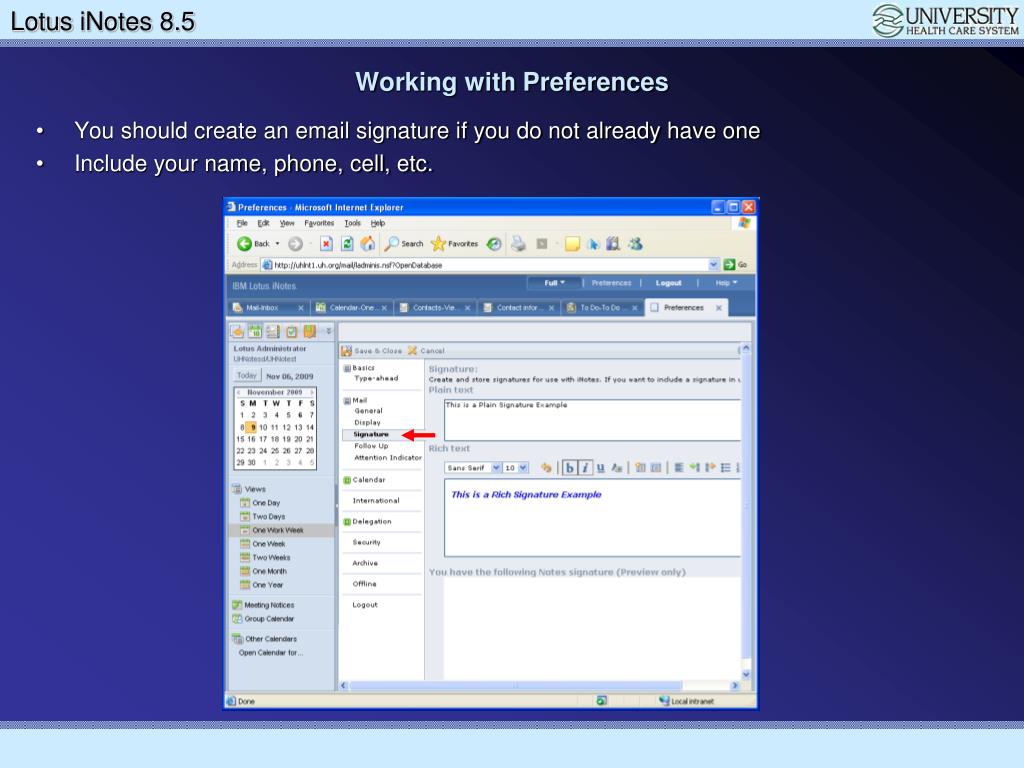Go to next month in mini calendar
Image resolution: width=1024 pixels, height=768 pixels.
[312, 392]
